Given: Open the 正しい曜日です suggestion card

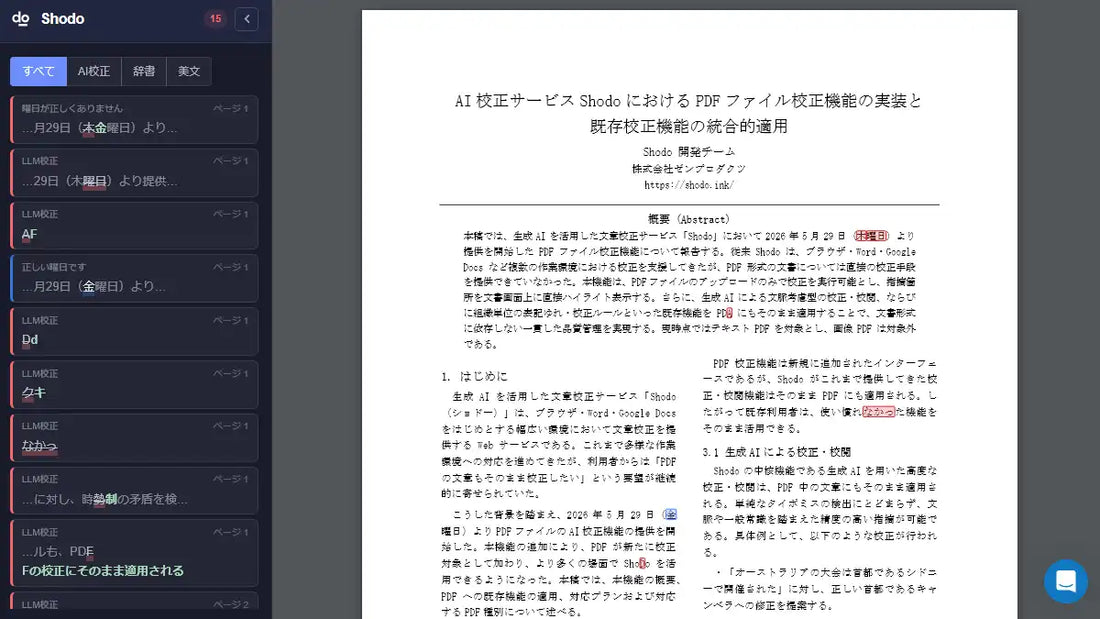Looking at the screenshot, I should [x=134, y=278].
